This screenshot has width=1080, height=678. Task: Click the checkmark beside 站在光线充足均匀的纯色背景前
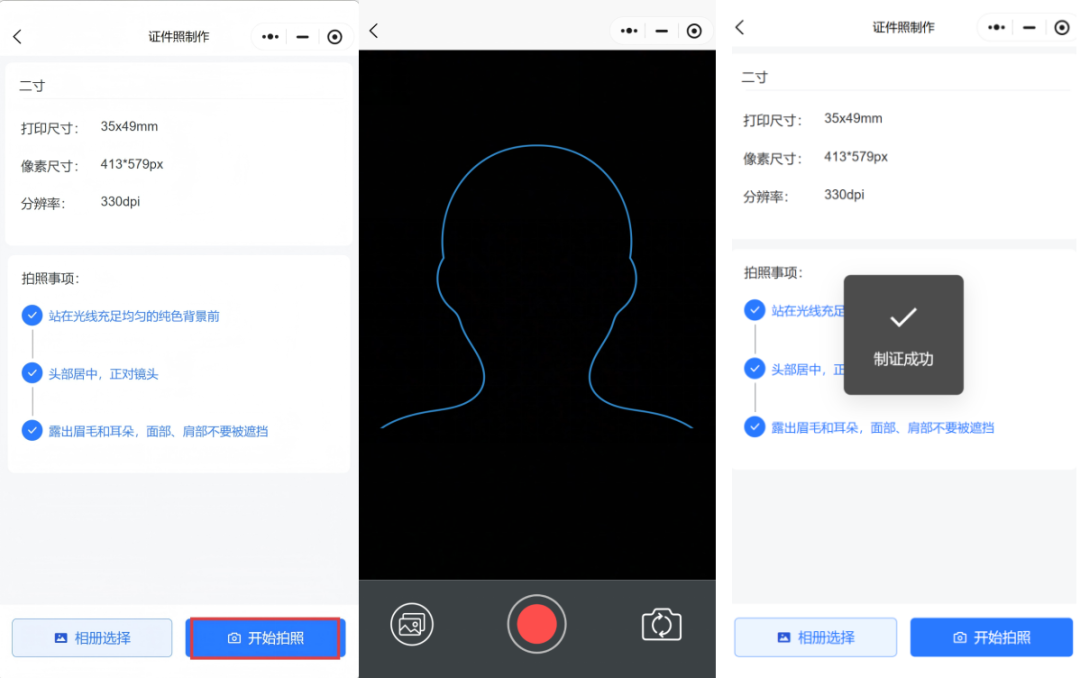pyautogui.click(x=32, y=316)
